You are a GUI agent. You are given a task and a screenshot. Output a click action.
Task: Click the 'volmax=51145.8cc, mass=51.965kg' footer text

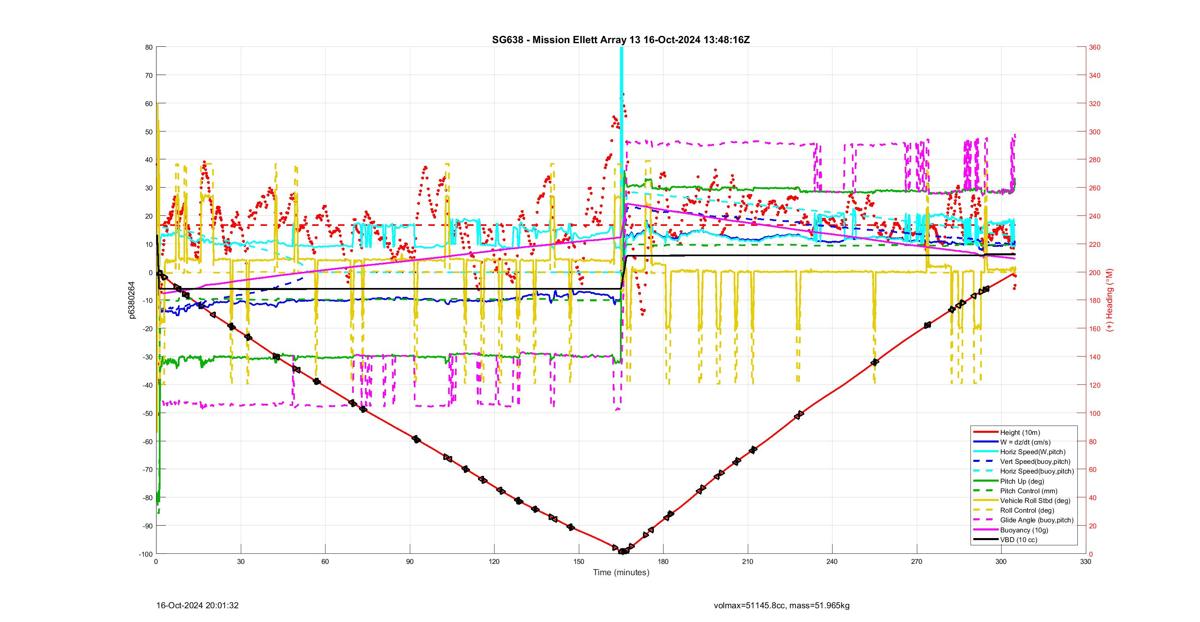pyautogui.click(x=781, y=605)
